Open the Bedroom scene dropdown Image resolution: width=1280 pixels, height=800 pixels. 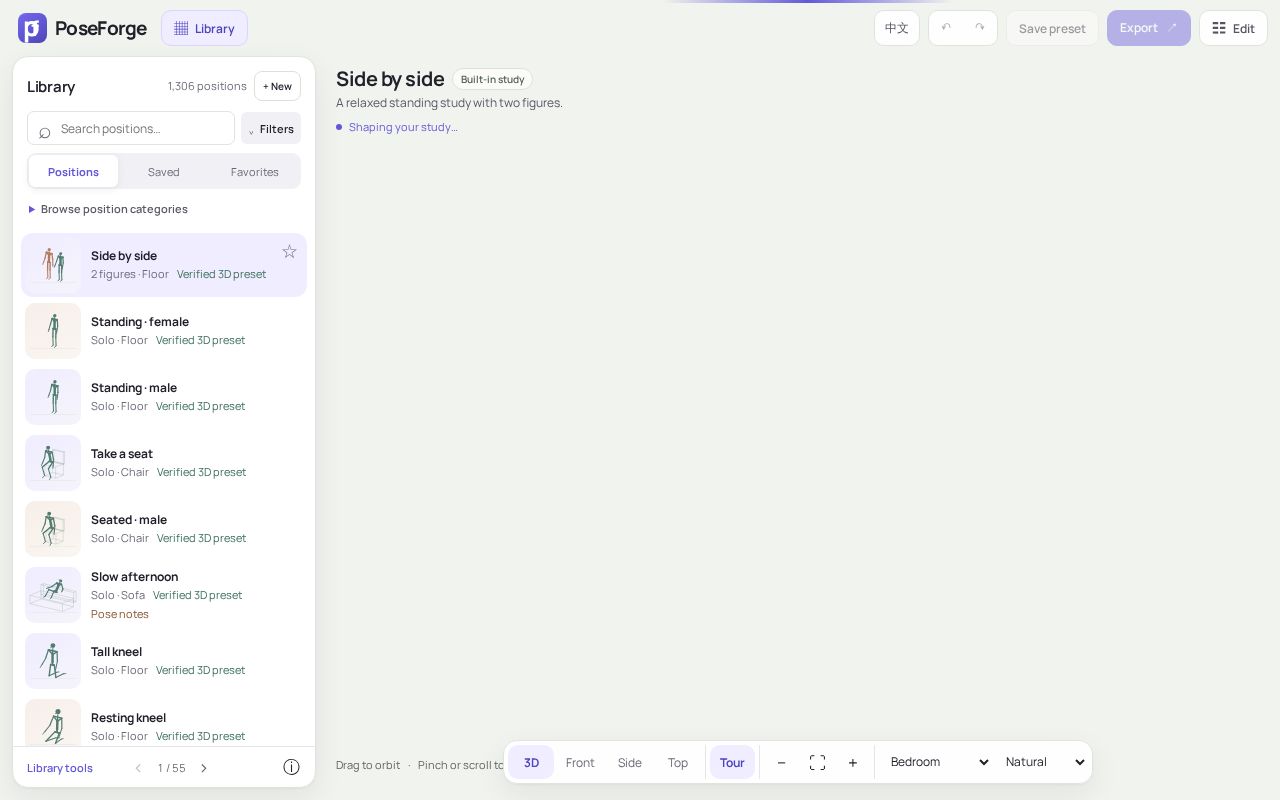pyautogui.click(x=938, y=762)
